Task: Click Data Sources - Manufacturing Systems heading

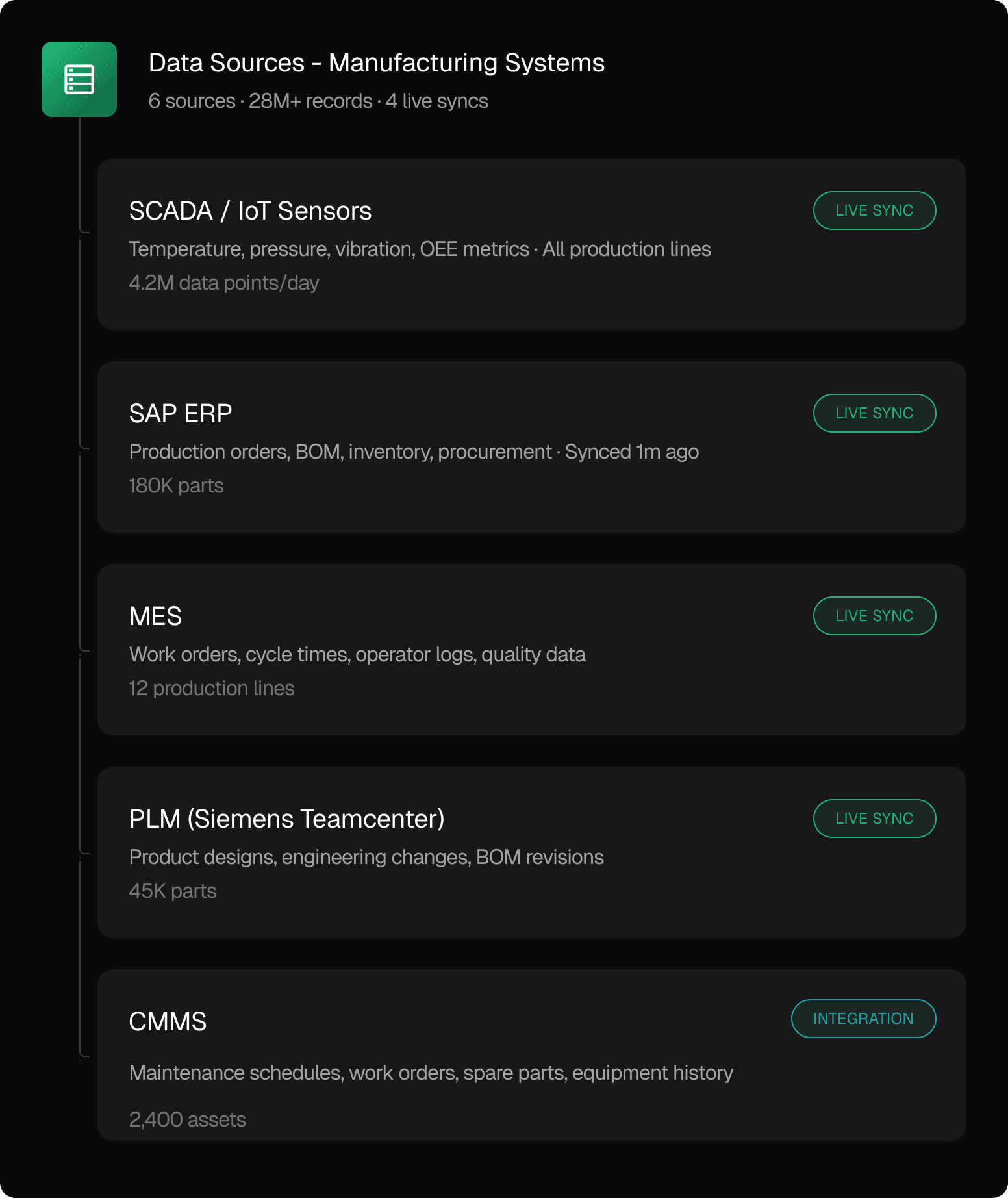Action: pyautogui.click(x=376, y=63)
